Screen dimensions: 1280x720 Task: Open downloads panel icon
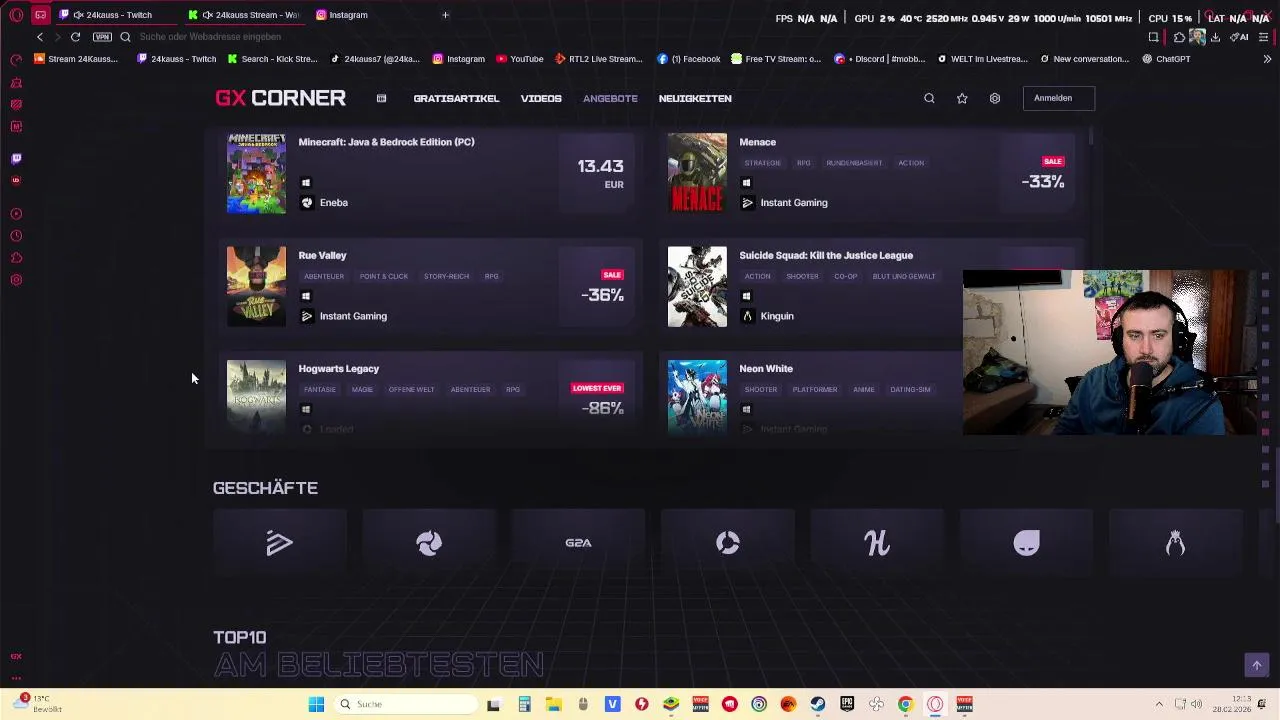coord(1215,37)
